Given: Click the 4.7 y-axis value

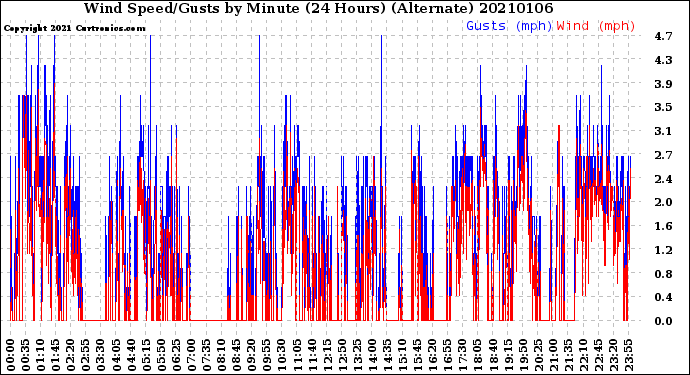Looking at the screenshot, I should [663, 36].
